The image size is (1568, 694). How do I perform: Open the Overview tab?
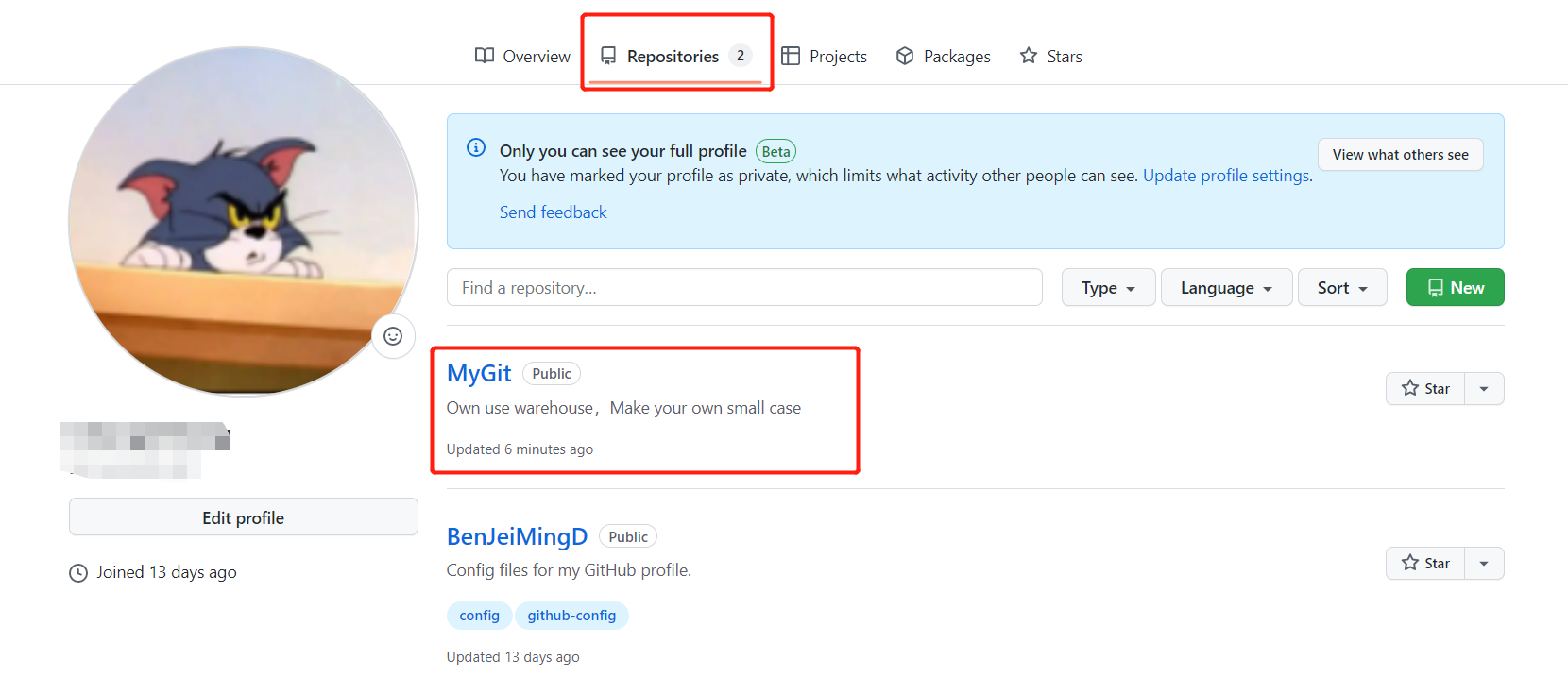pyautogui.click(x=522, y=57)
